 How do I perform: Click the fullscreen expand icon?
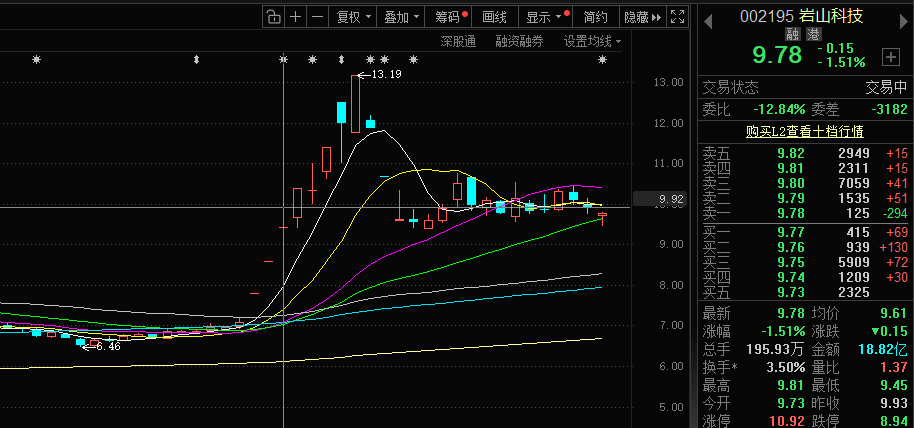tap(677, 16)
